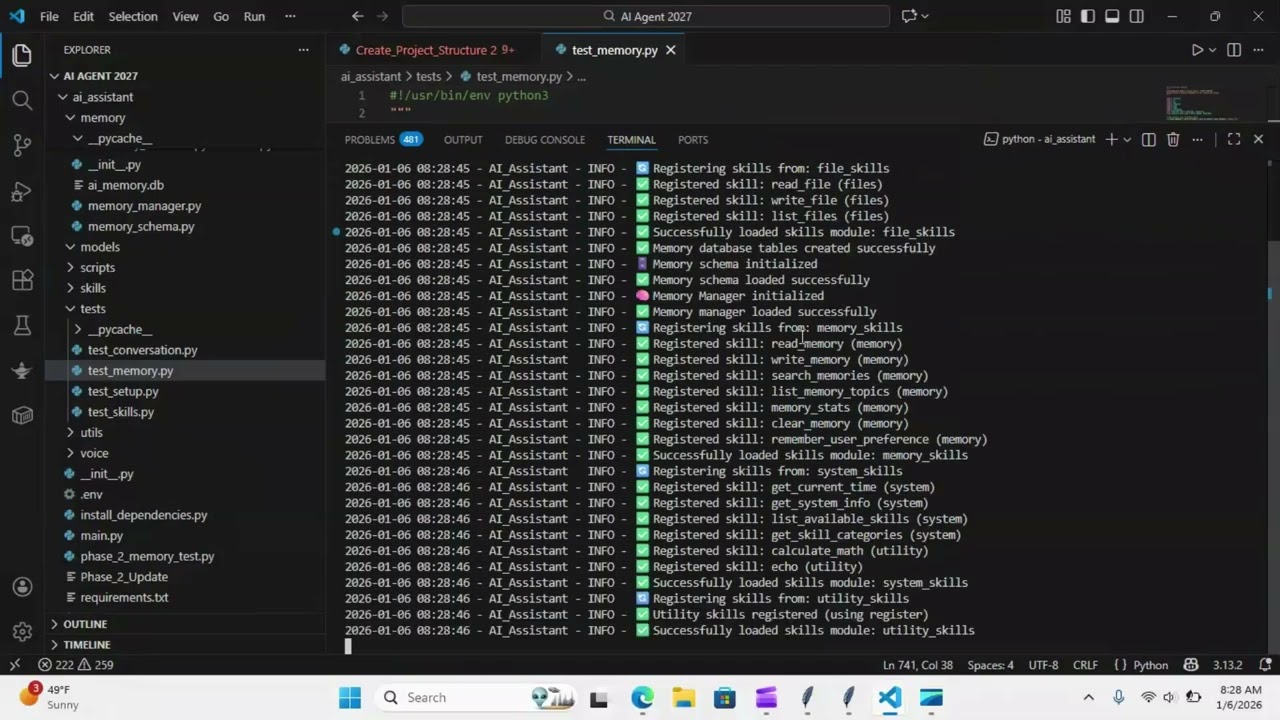Switch to the PROBLEMS panel tab
The width and height of the screenshot is (1280, 720).
pos(383,139)
